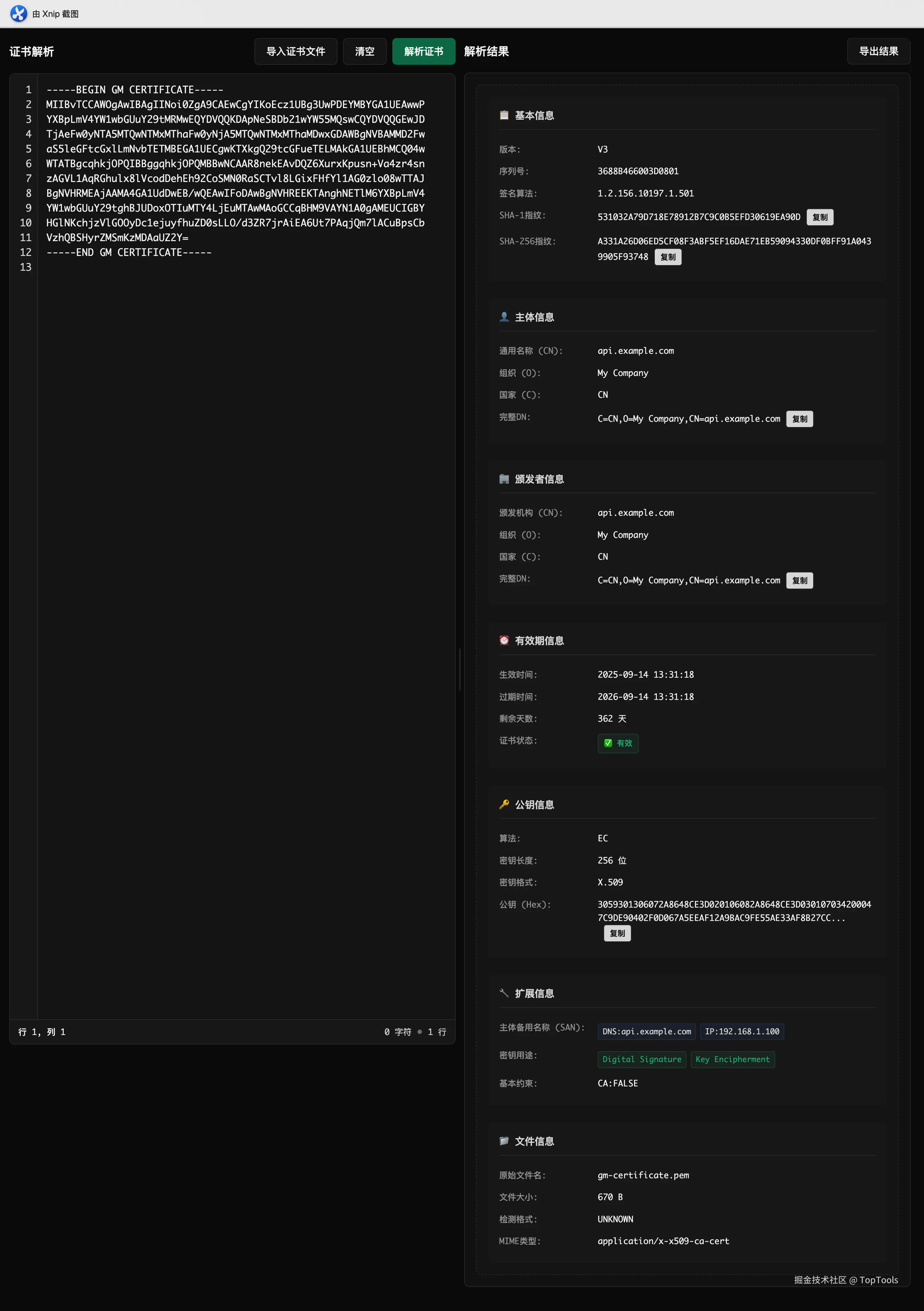Click the 导入证书文件 button
This screenshot has width=924, height=1311.
point(295,51)
